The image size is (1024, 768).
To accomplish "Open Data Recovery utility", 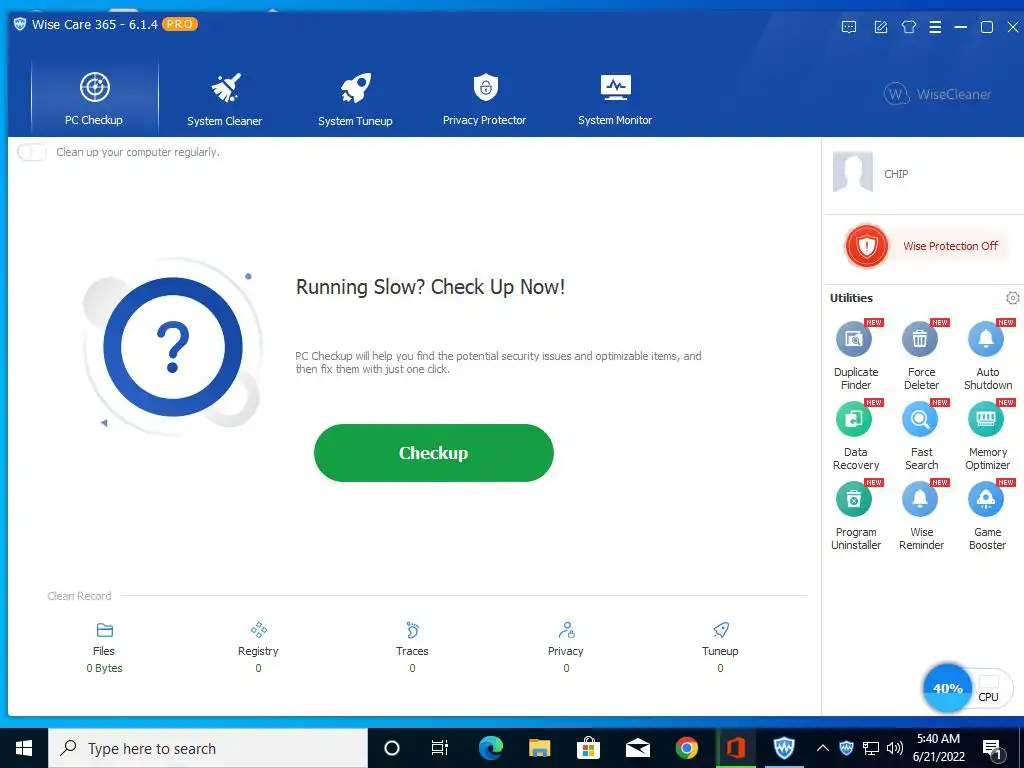I will pyautogui.click(x=856, y=435).
